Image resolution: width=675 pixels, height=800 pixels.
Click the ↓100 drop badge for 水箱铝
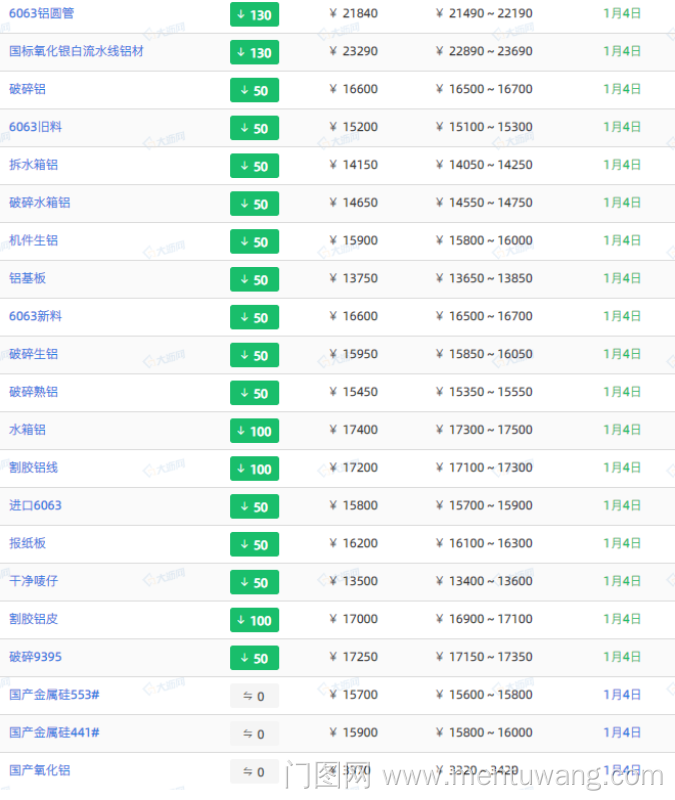(x=254, y=431)
